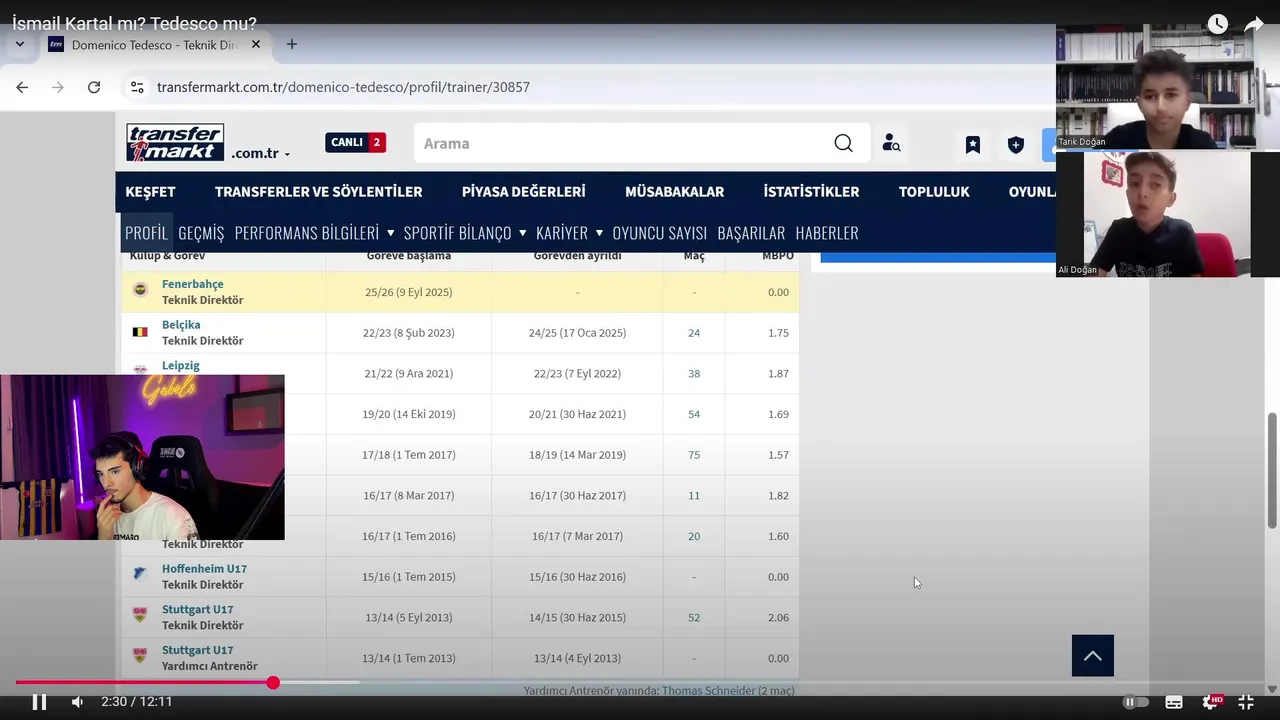The height and width of the screenshot is (720, 1280).
Task: Open the Watch later clock icon
Action: click(1217, 24)
